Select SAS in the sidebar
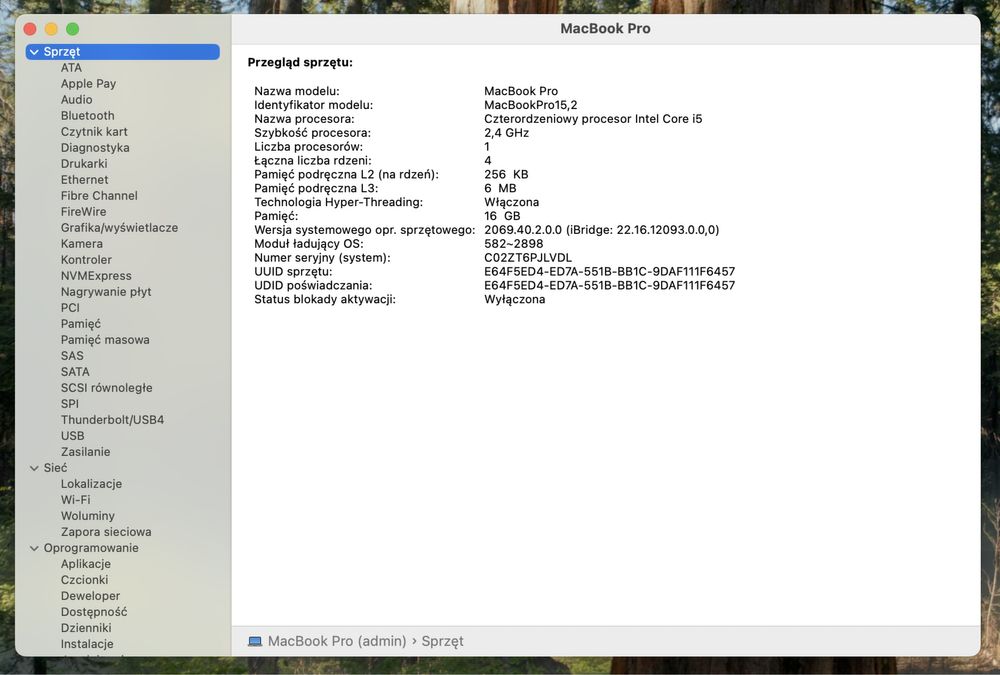Viewport: 1000px width, 675px height. [72, 356]
